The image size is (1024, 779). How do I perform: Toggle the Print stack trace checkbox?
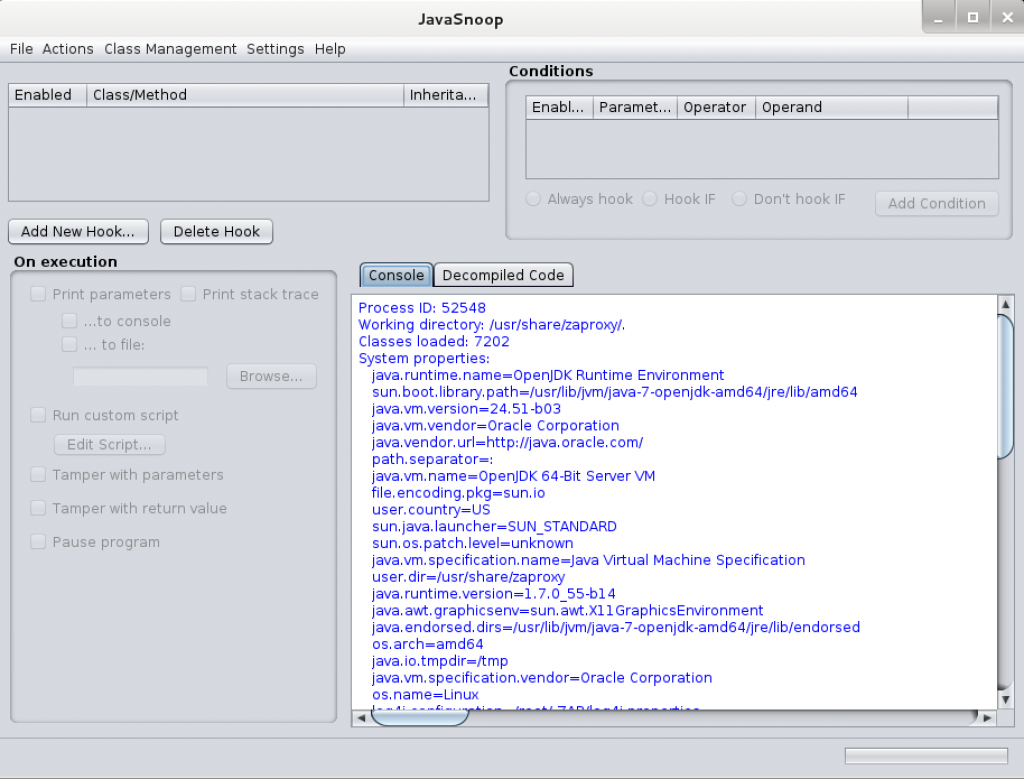(x=189, y=294)
